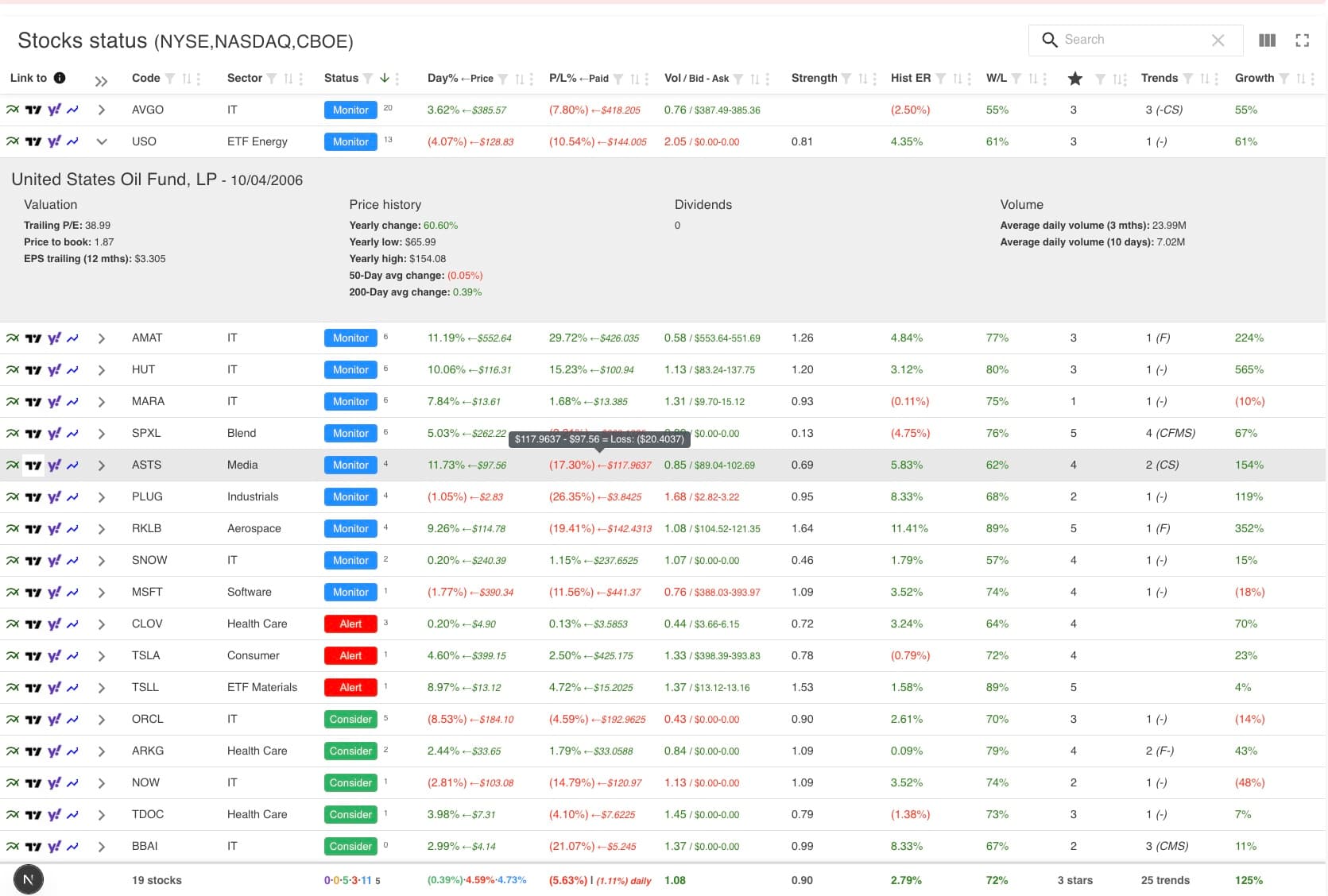The image size is (1328, 896).
Task: Expand the ASTS row details
Action: click(102, 465)
